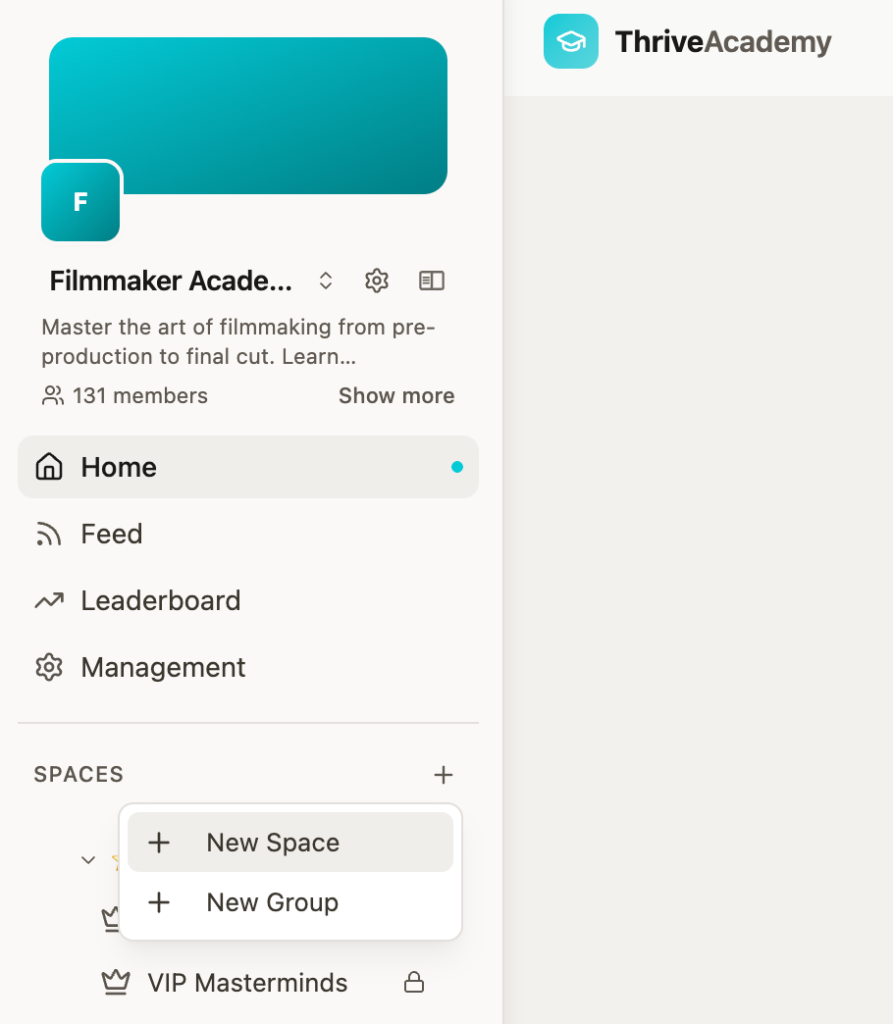Image resolution: width=893 pixels, height=1024 pixels.
Task: Click the Feed RSS icon
Action: tap(49, 534)
